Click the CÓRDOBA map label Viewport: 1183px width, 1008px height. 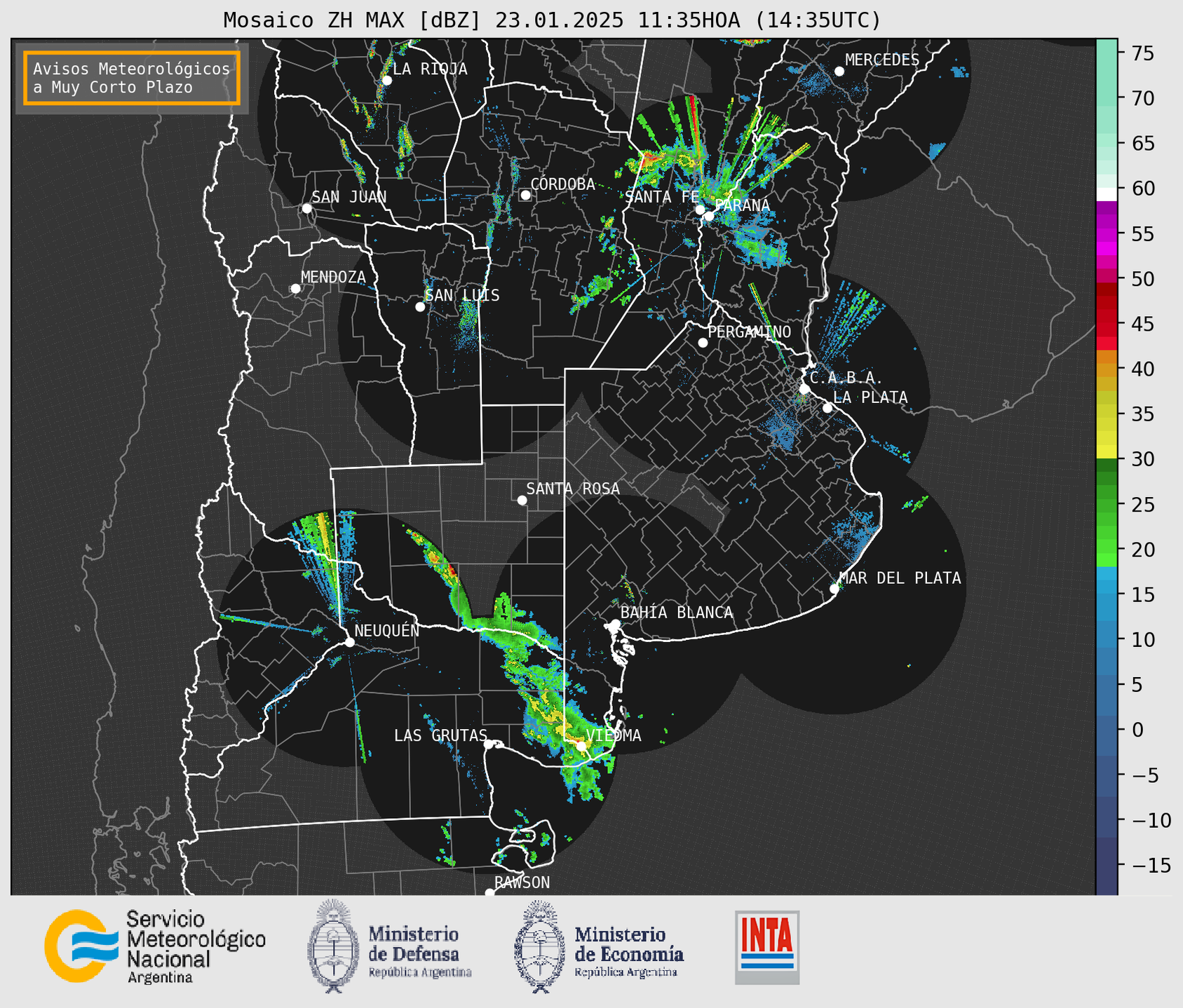coord(563,184)
